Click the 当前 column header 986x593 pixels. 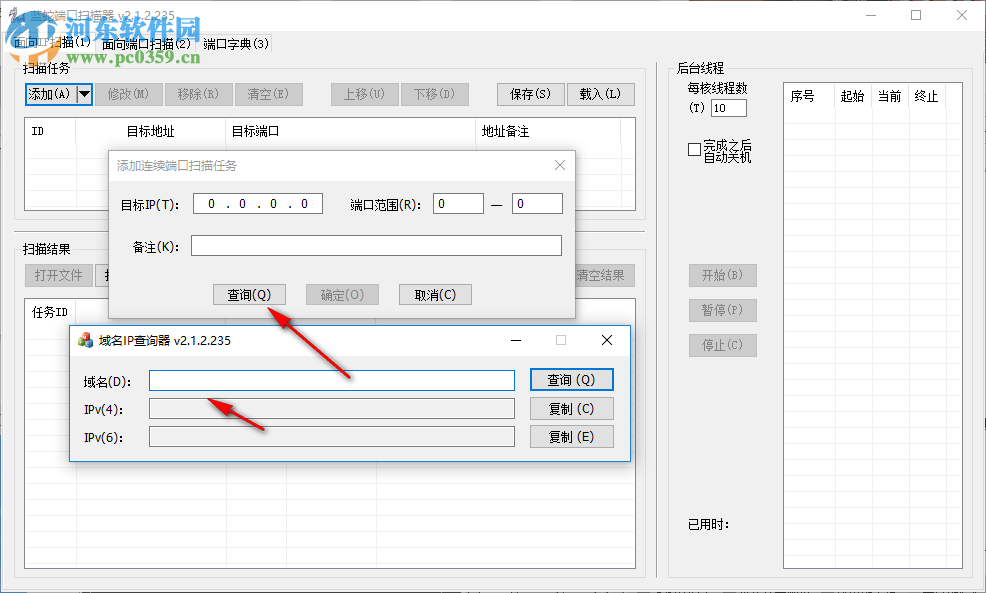click(x=890, y=96)
